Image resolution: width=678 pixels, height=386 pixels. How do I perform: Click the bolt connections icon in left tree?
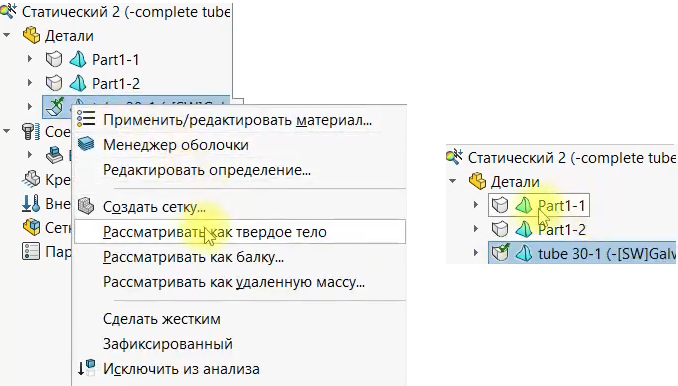pos(31,131)
